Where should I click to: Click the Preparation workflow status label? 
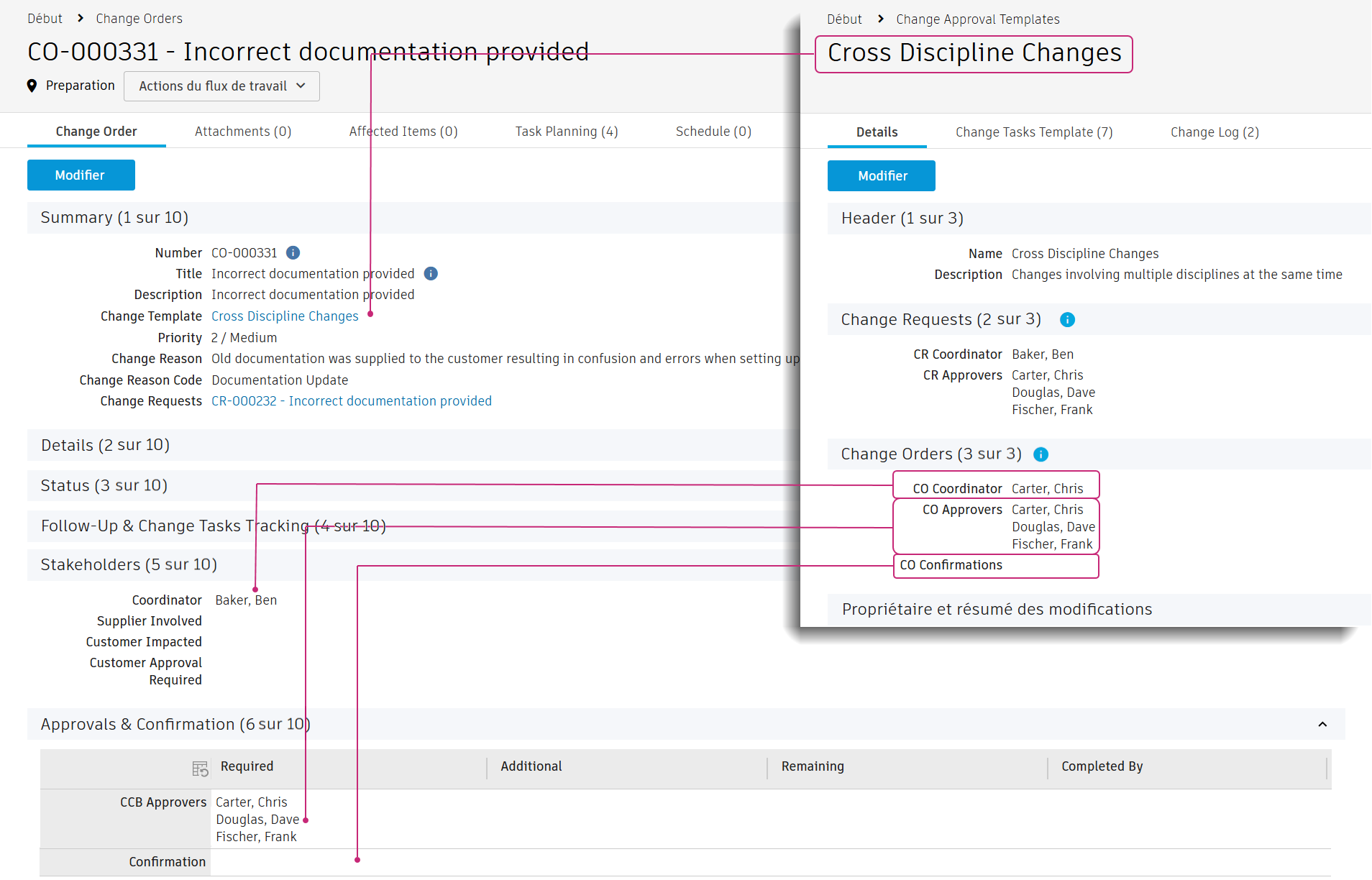(81, 86)
